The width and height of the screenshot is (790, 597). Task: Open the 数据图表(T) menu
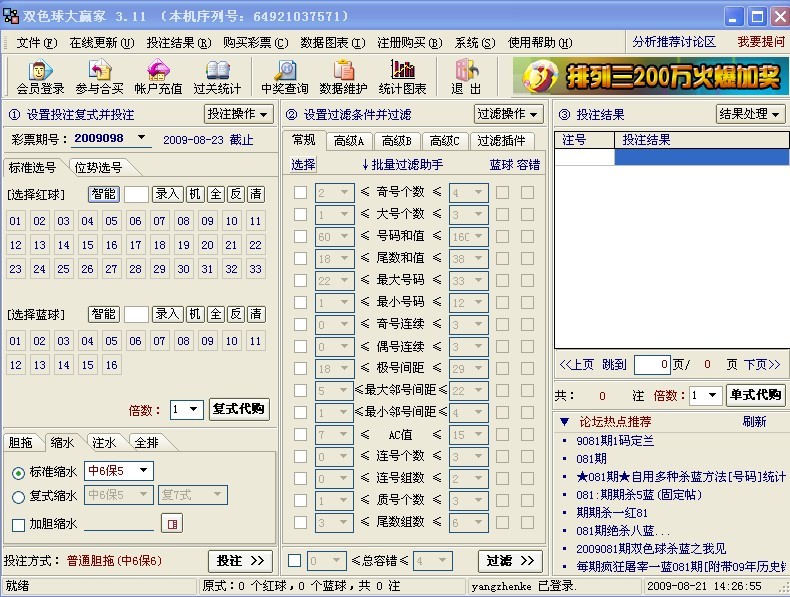[333, 43]
